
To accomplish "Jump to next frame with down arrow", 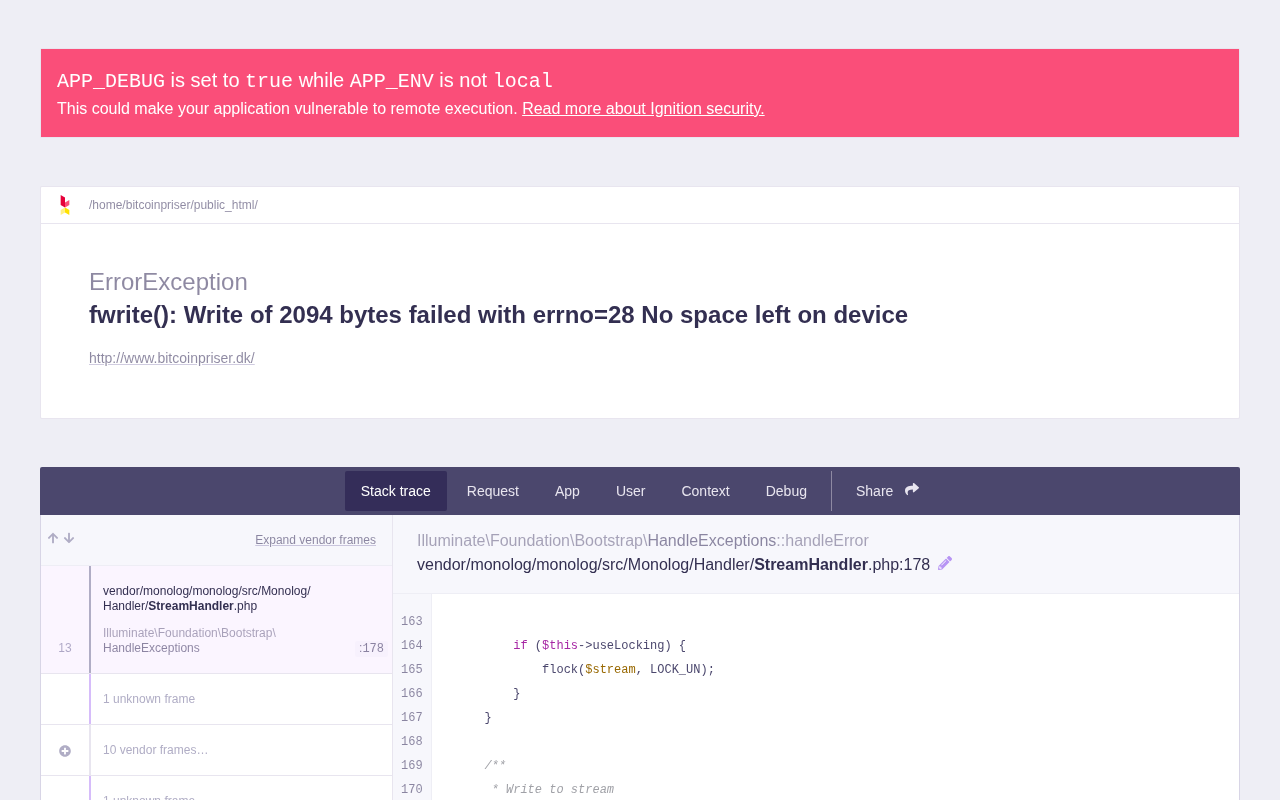I will coord(69,538).
